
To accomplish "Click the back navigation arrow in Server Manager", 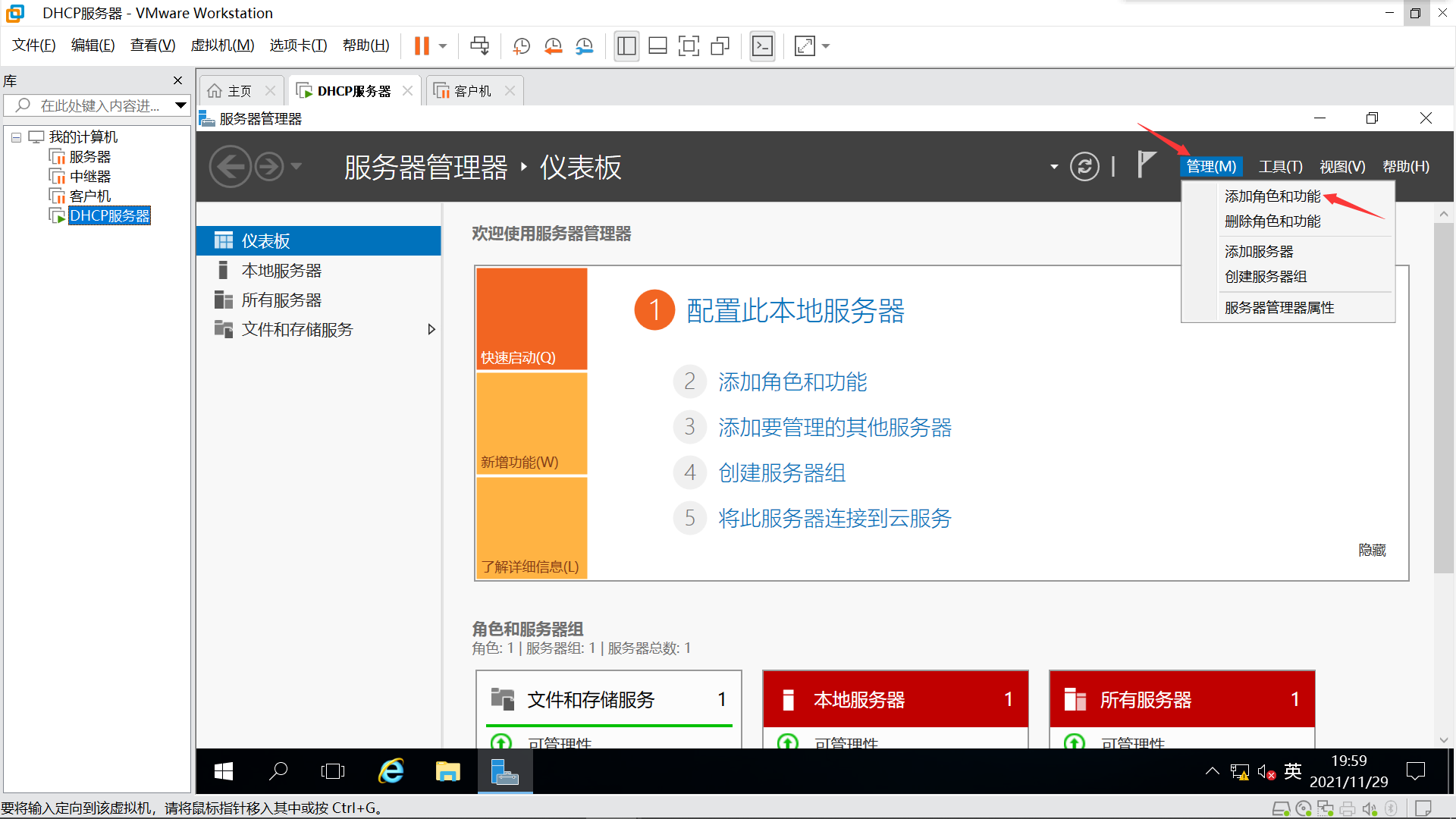I will [230, 167].
